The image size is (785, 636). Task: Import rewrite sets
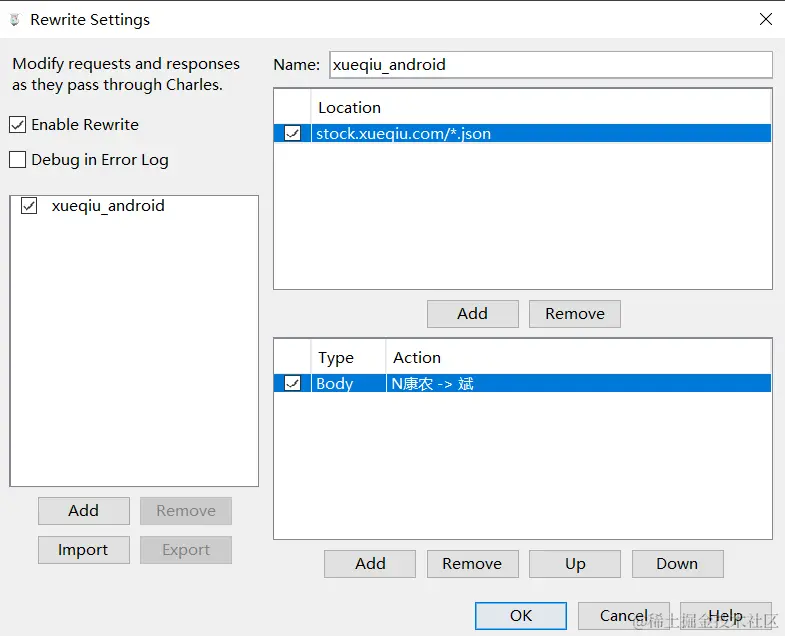(84, 550)
